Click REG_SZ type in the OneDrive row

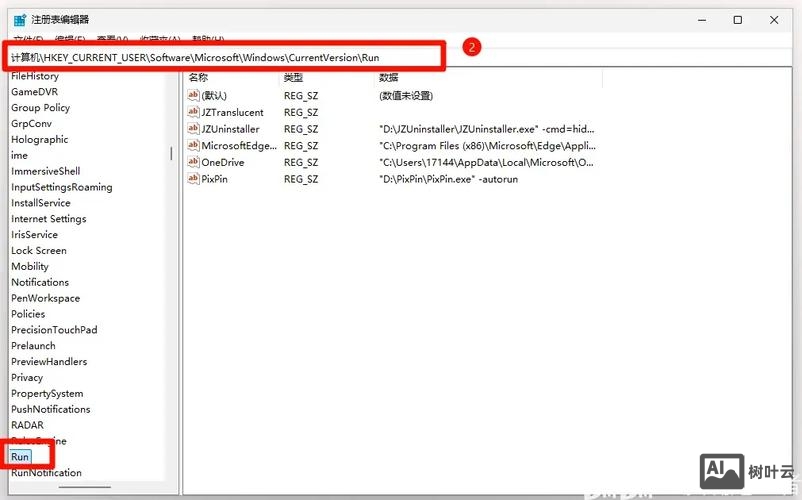point(301,163)
